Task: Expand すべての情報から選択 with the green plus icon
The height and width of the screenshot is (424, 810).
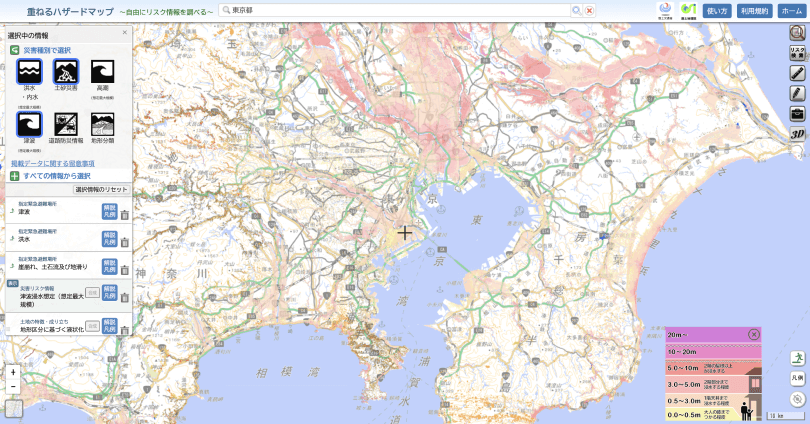Action: [14, 176]
